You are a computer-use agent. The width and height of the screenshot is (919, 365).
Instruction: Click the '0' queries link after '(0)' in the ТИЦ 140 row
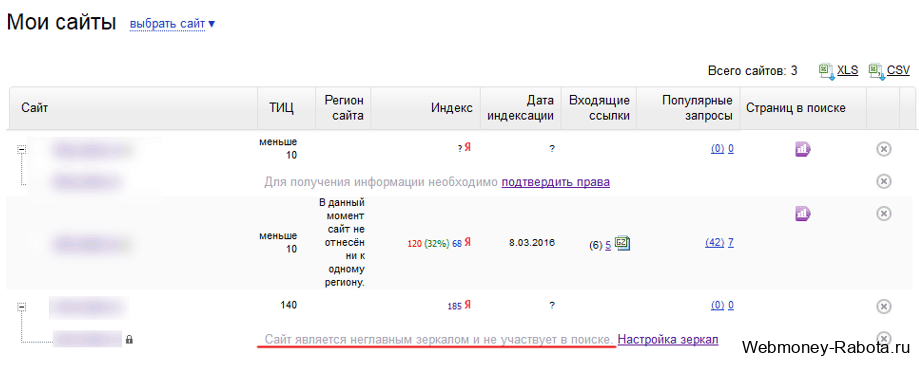point(731,305)
